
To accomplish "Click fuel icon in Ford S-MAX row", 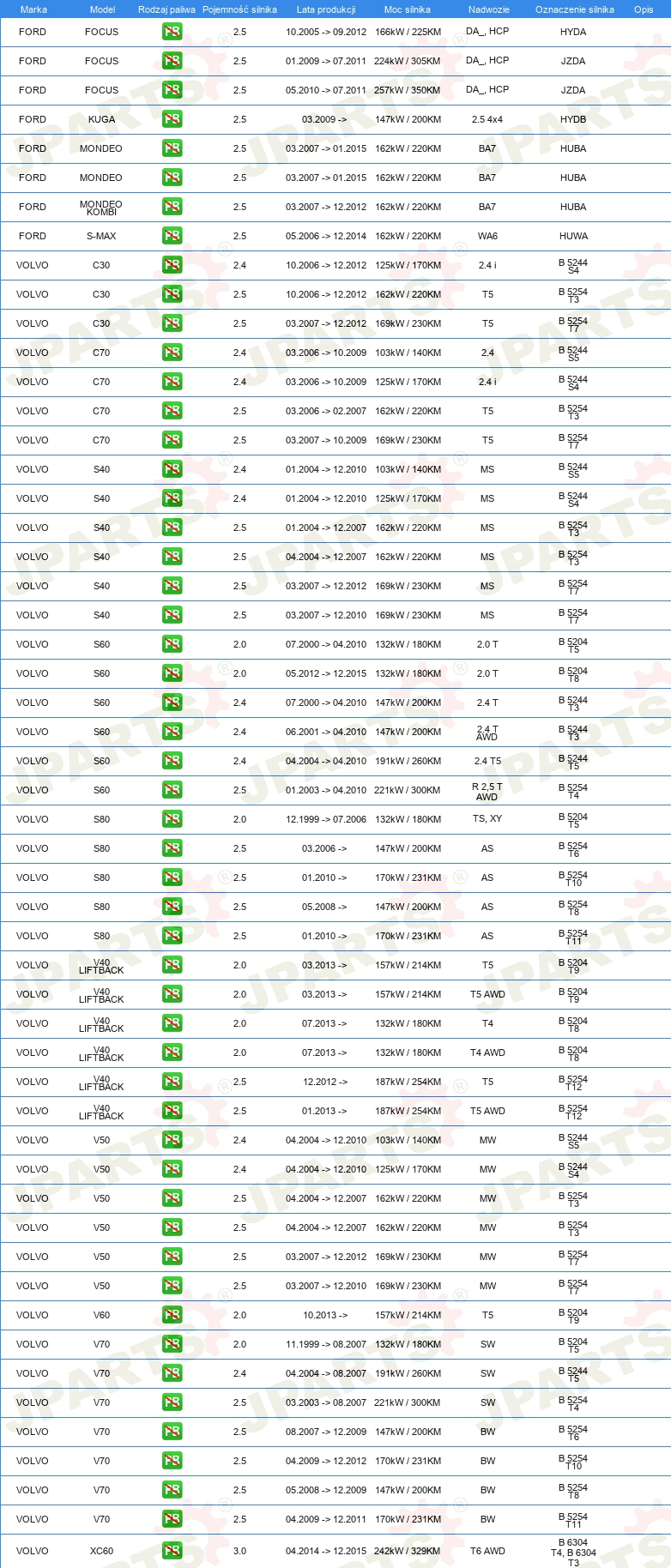I will coord(172,236).
